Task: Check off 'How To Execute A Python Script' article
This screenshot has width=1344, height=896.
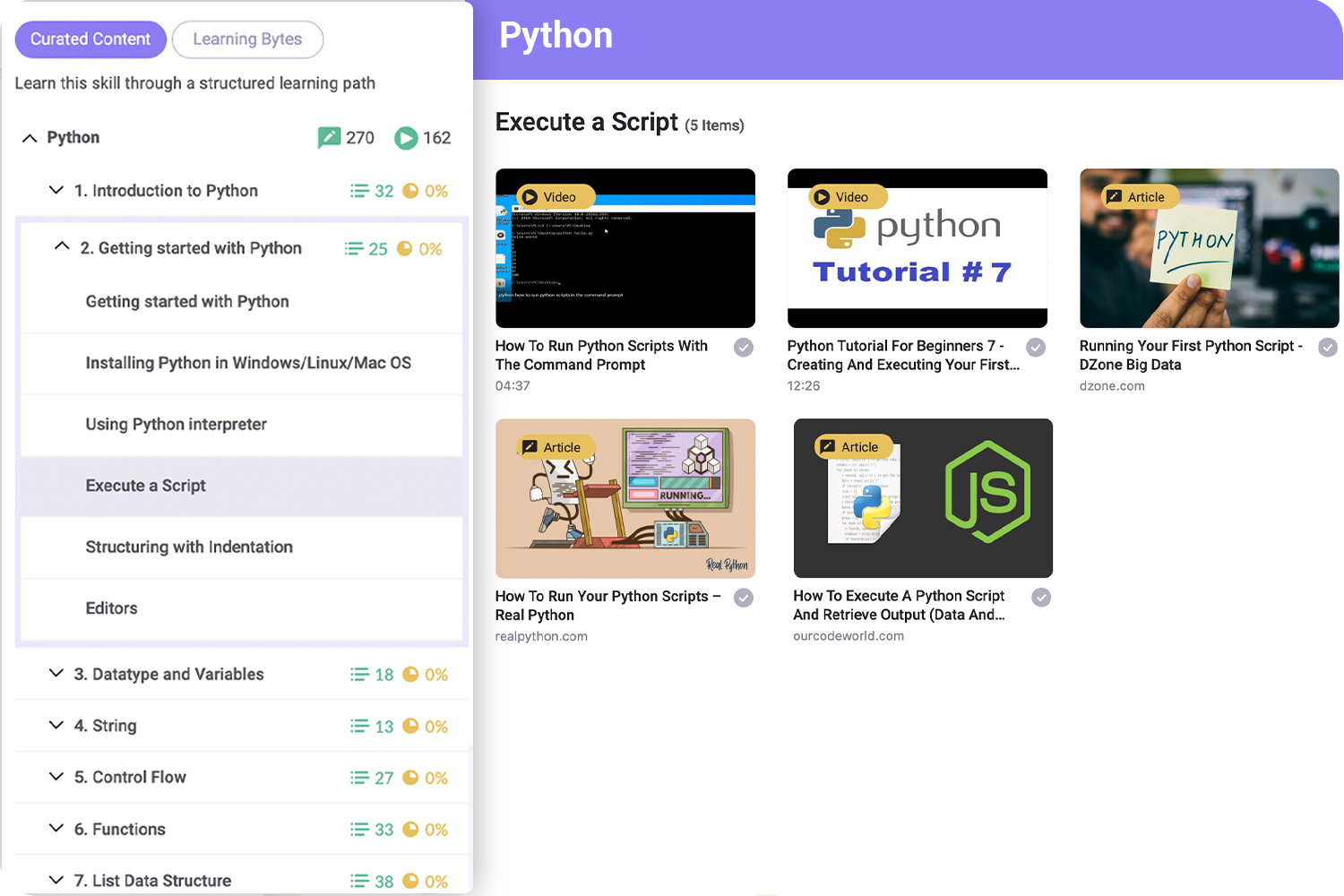Action: [x=1041, y=598]
